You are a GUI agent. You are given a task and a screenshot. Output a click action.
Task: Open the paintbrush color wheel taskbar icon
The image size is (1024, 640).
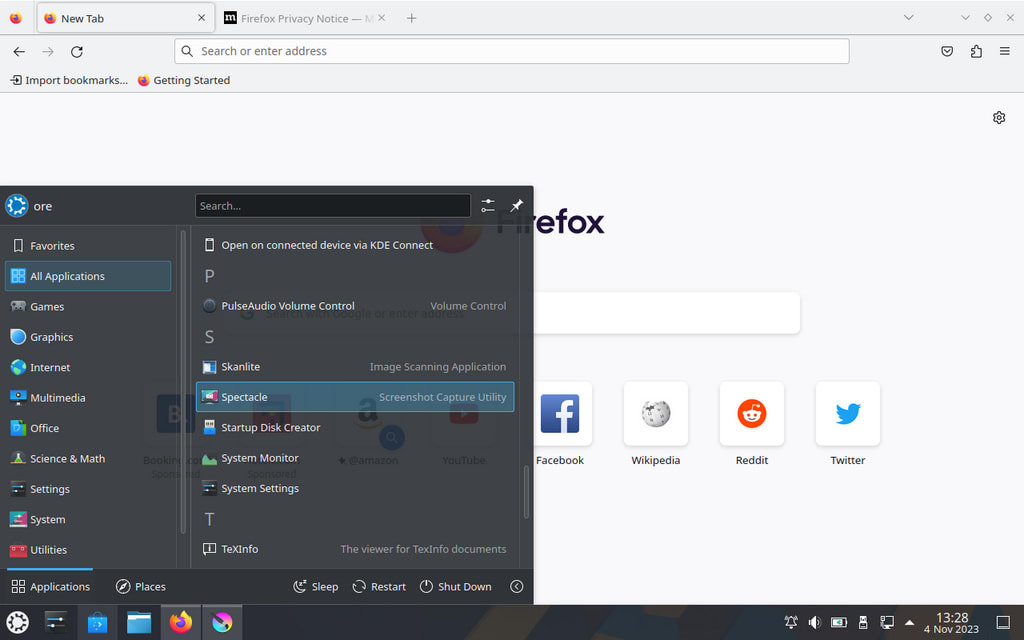coord(222,622)
